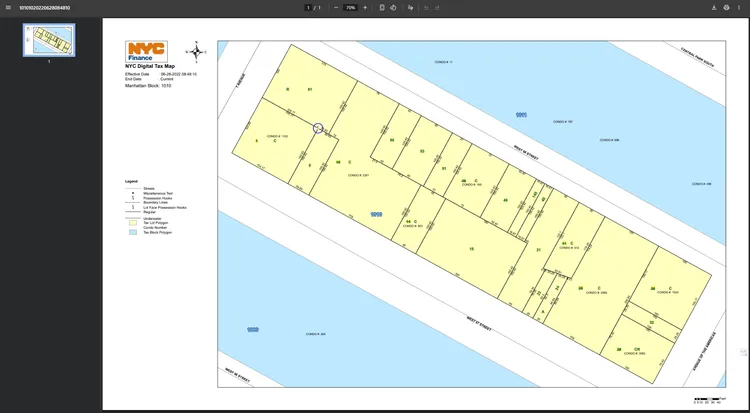The height and width of the screenshot is (413, 750).
Task: Click the undo arrow in toolbar
Action: (426, 7)
